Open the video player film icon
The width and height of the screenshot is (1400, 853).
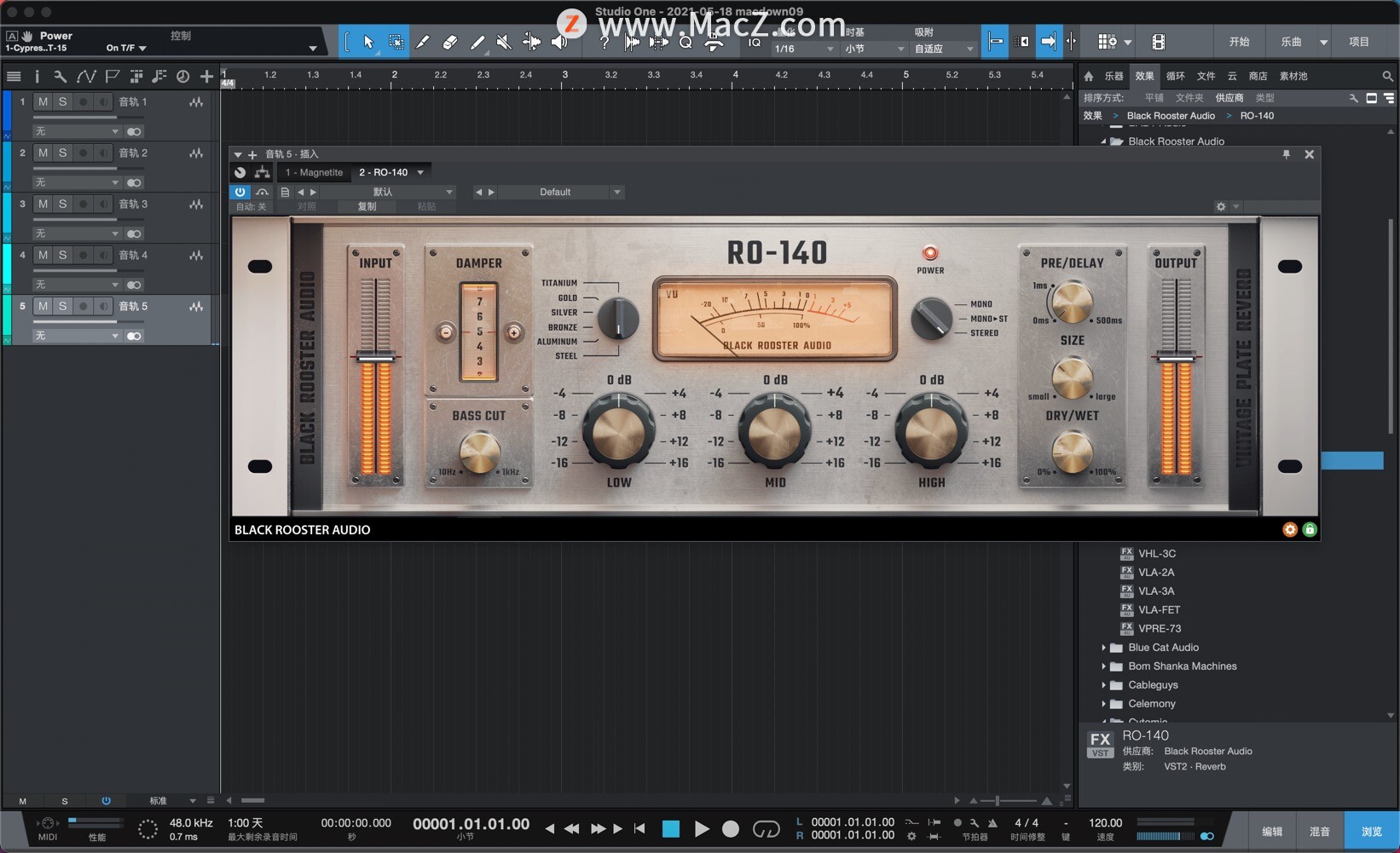pos(1158,42)
